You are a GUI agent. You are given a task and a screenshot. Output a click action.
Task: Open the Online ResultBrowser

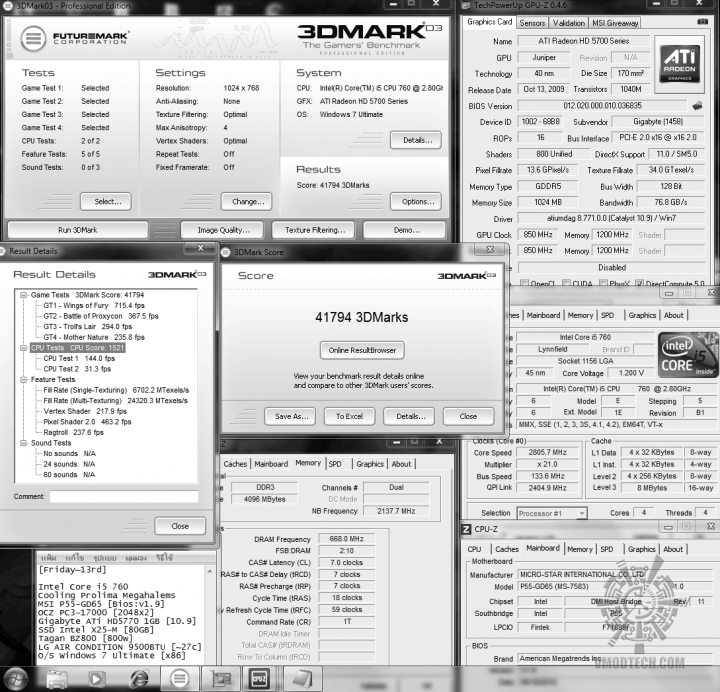coord(362,350)
